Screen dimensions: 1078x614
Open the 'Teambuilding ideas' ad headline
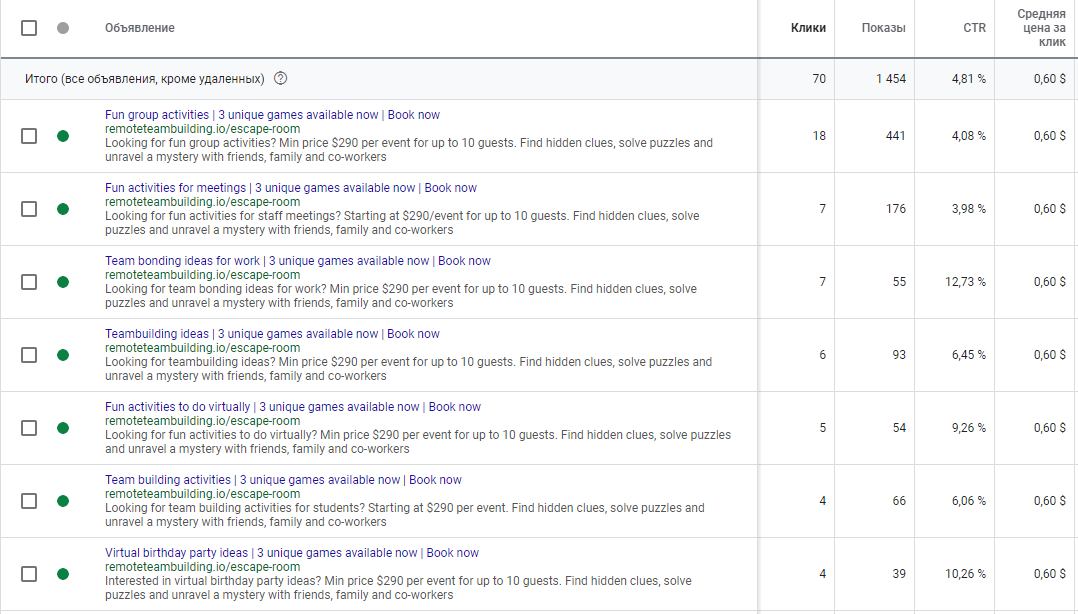[x=272, y=333]
